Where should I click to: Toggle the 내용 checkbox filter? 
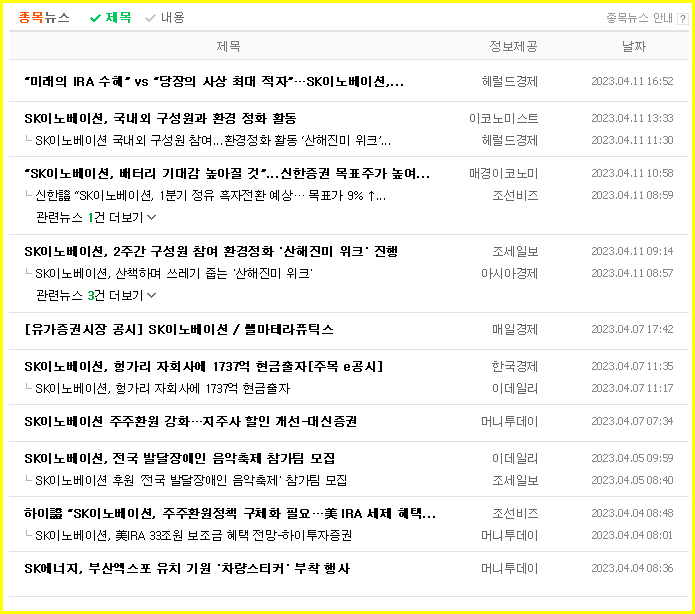pos(164,18)
